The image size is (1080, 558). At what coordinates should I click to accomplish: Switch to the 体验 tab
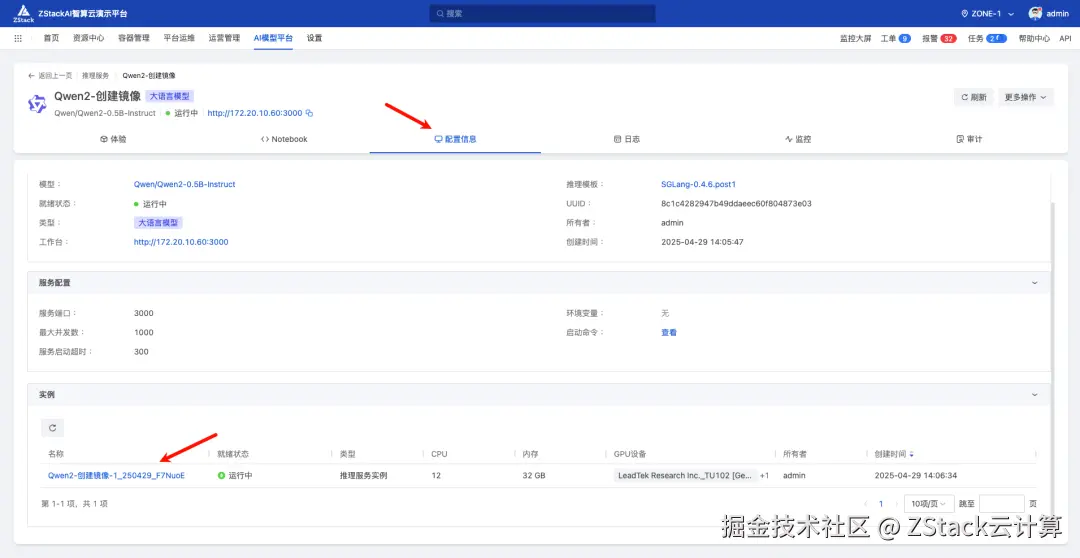click(x=113, y=139)
